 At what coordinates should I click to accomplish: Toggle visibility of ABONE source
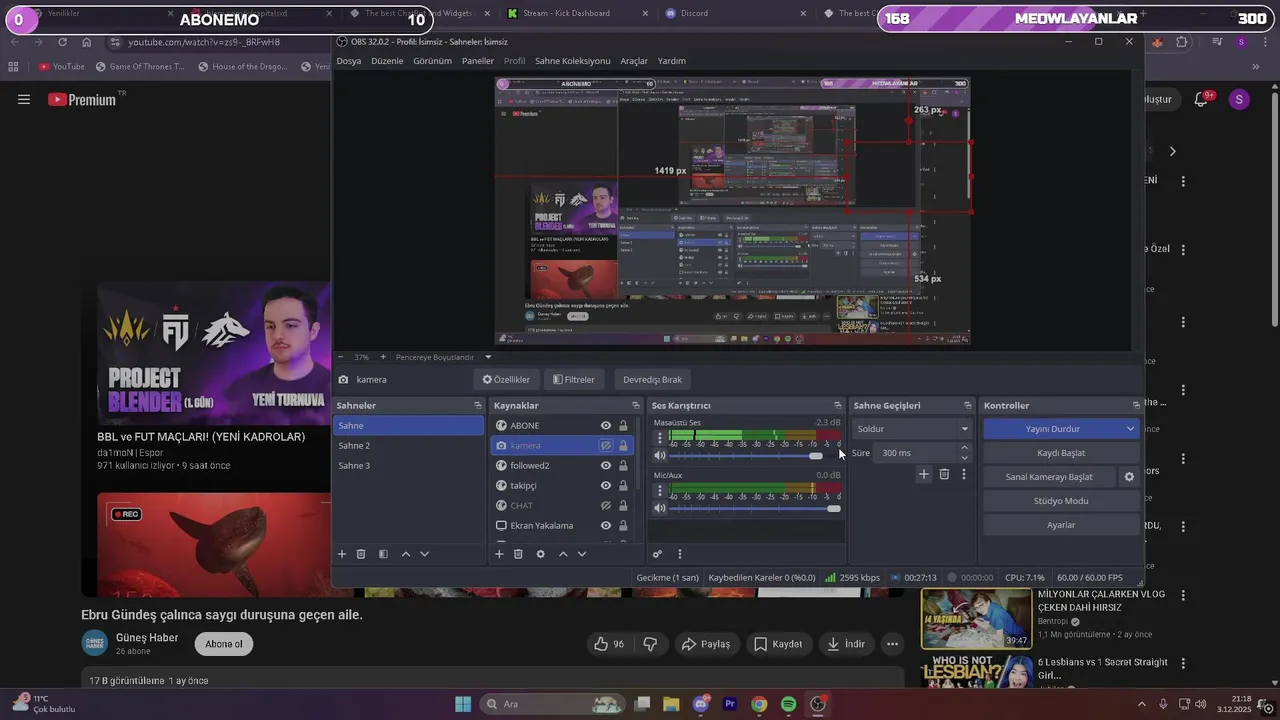(605, 425)
